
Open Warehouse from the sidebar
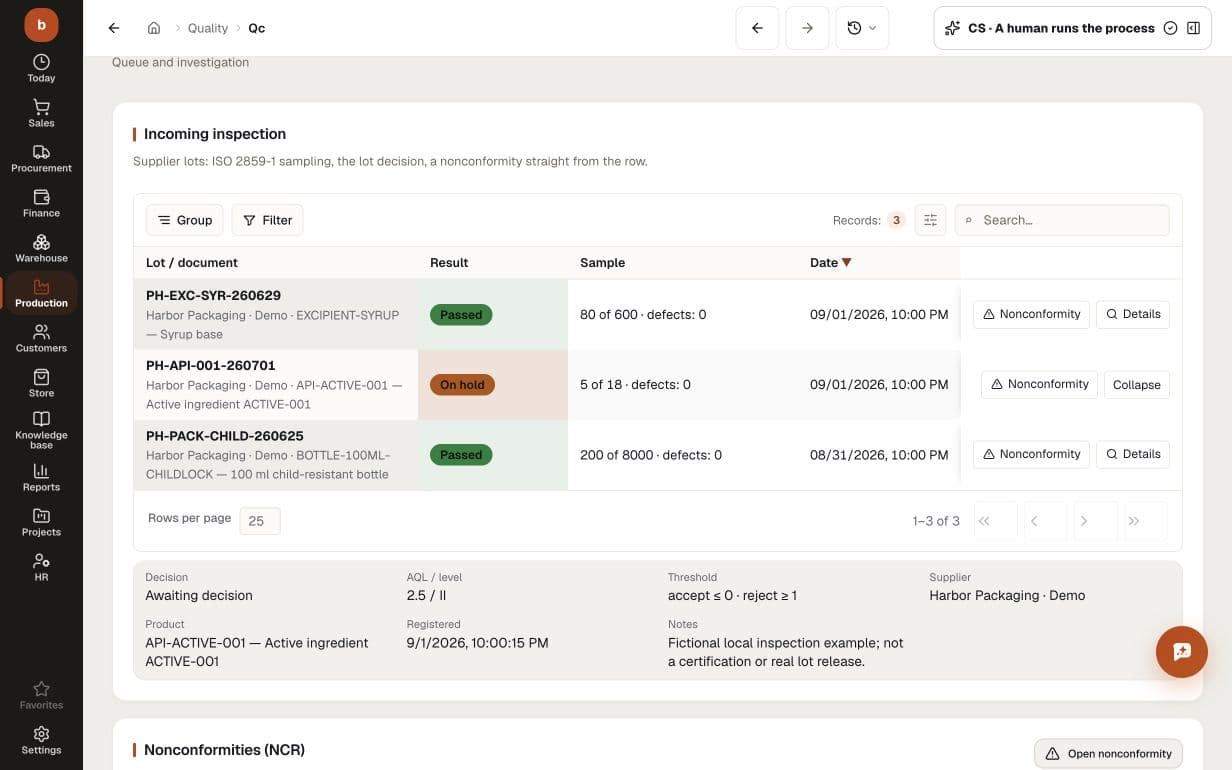pos(41,248)
